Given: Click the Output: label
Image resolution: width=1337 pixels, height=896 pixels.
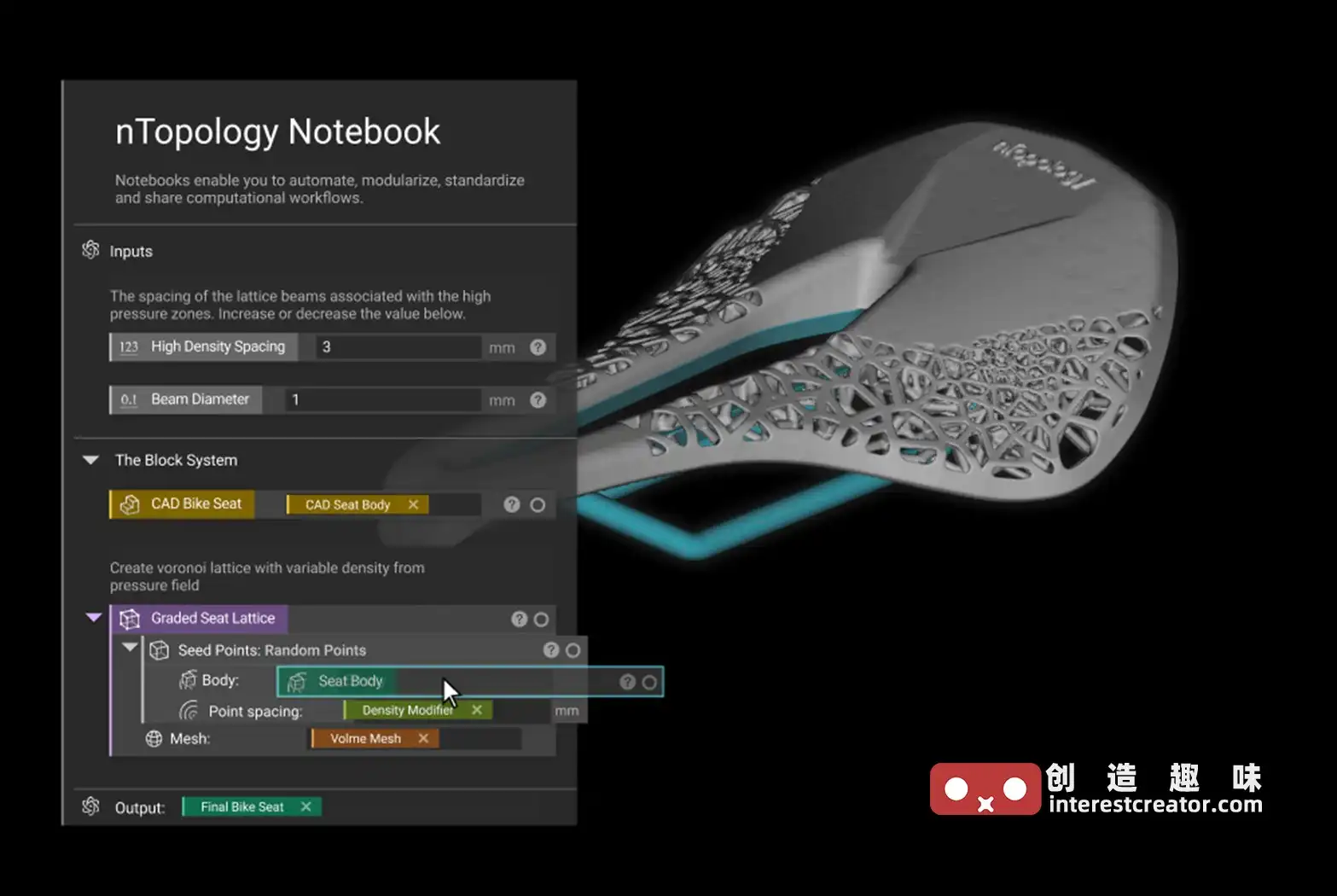Looking at the screenshot, I should click(140, 807).
